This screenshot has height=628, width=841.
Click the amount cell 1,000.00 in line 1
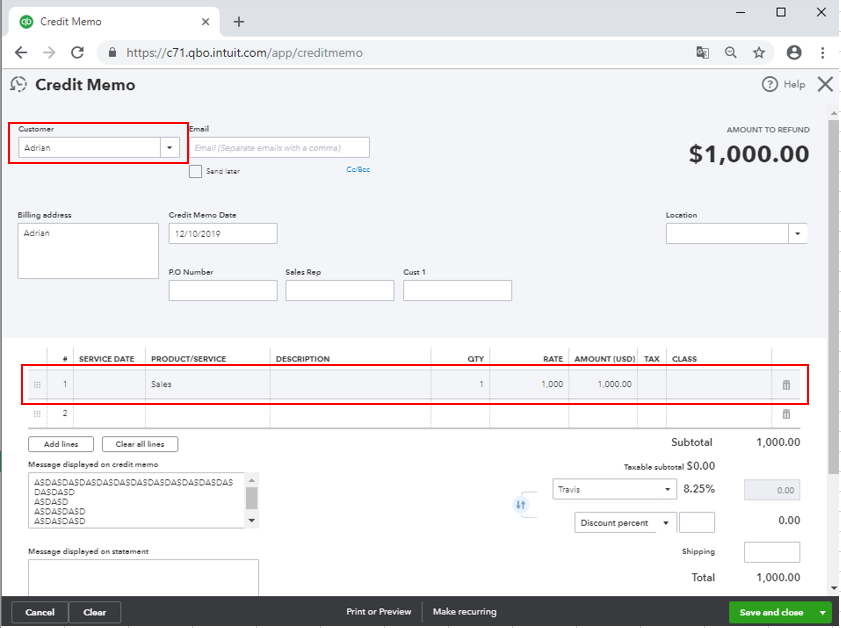click(x=603, y=385)
